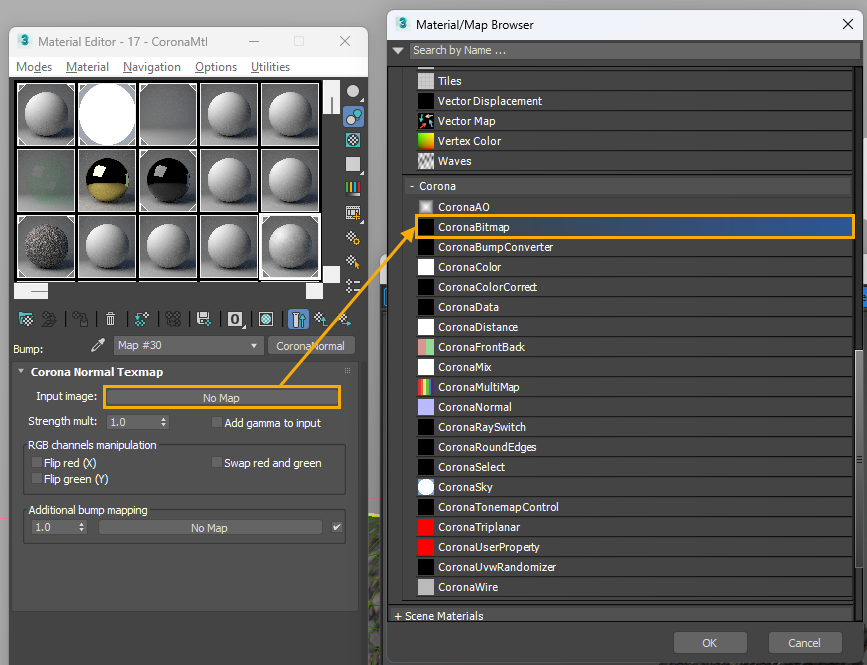
Task: Click the Material/Map Browser vertical scrollbar
Action: (x=859, y=459)
